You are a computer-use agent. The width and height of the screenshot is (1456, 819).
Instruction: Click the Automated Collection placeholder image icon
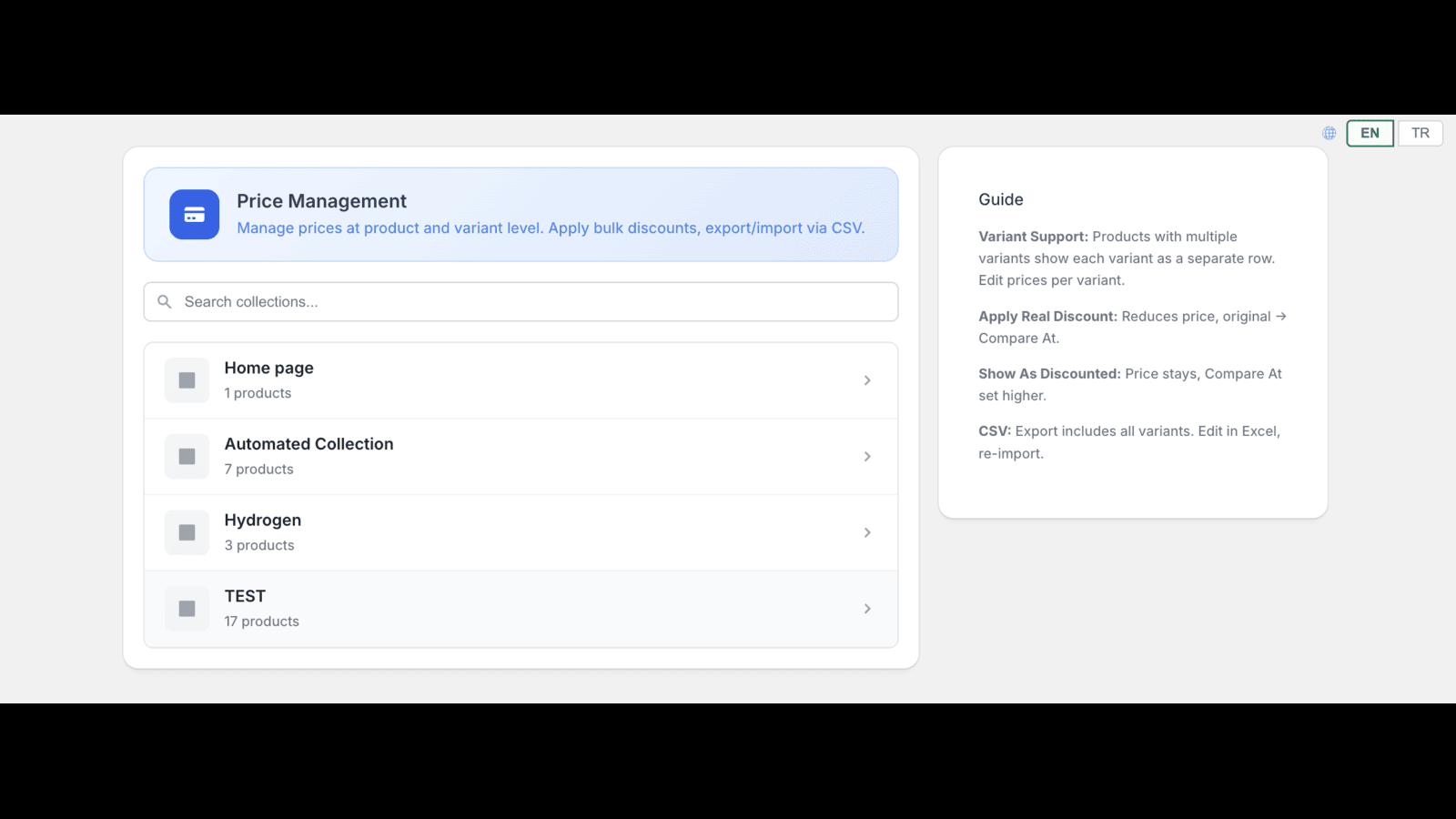pos(187,457)
